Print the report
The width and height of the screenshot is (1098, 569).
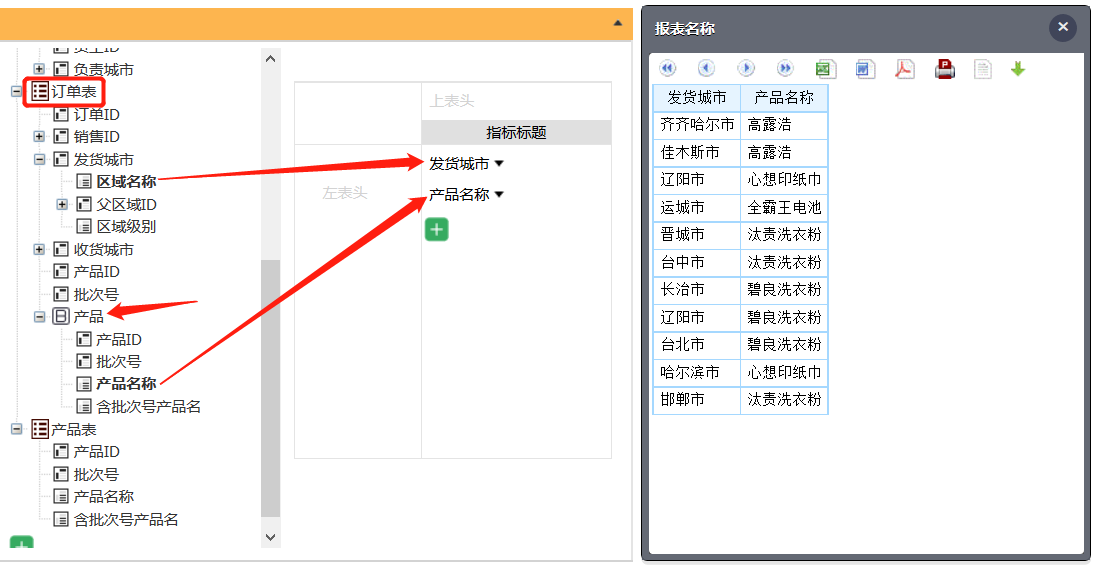coord(945,69)
